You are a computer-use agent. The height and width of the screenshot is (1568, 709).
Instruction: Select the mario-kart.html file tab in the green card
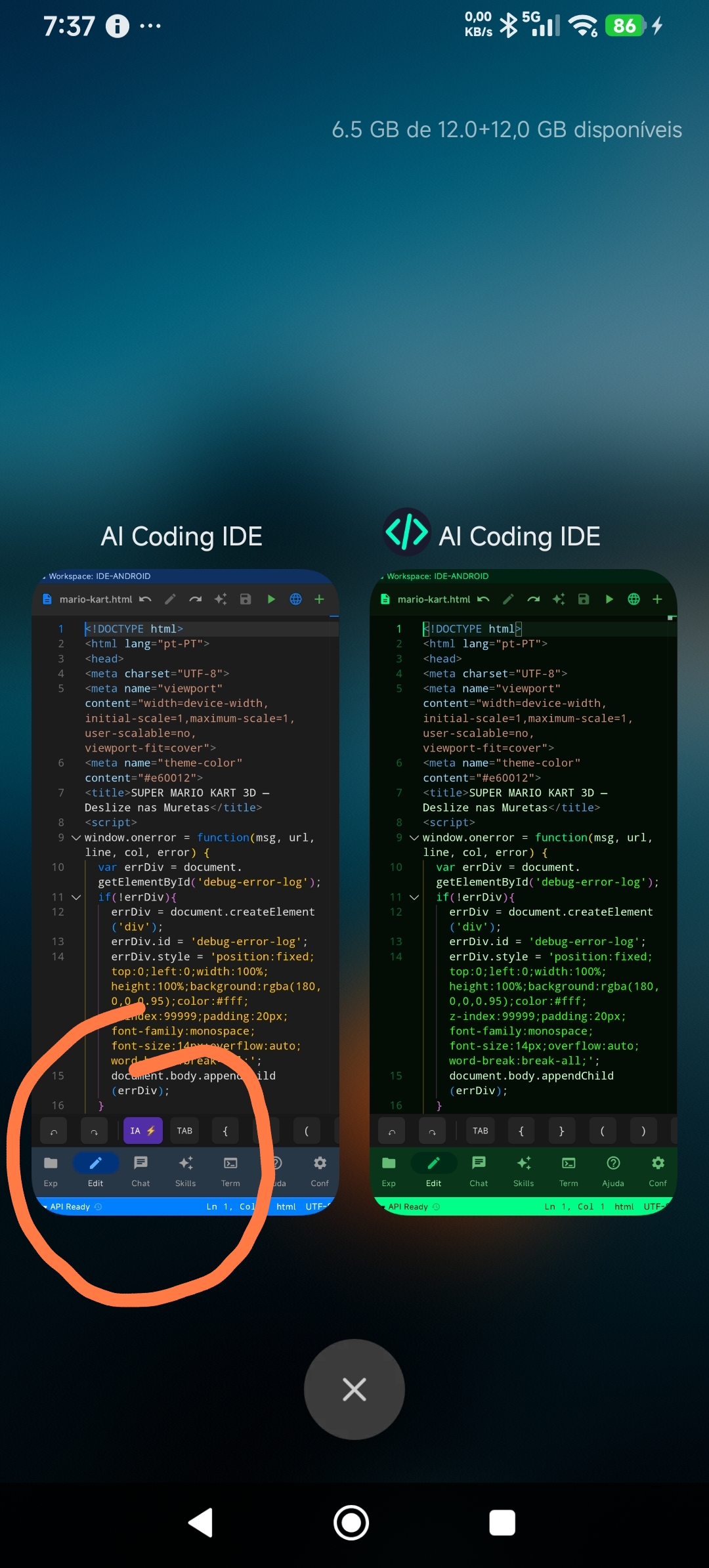[425, 599]
